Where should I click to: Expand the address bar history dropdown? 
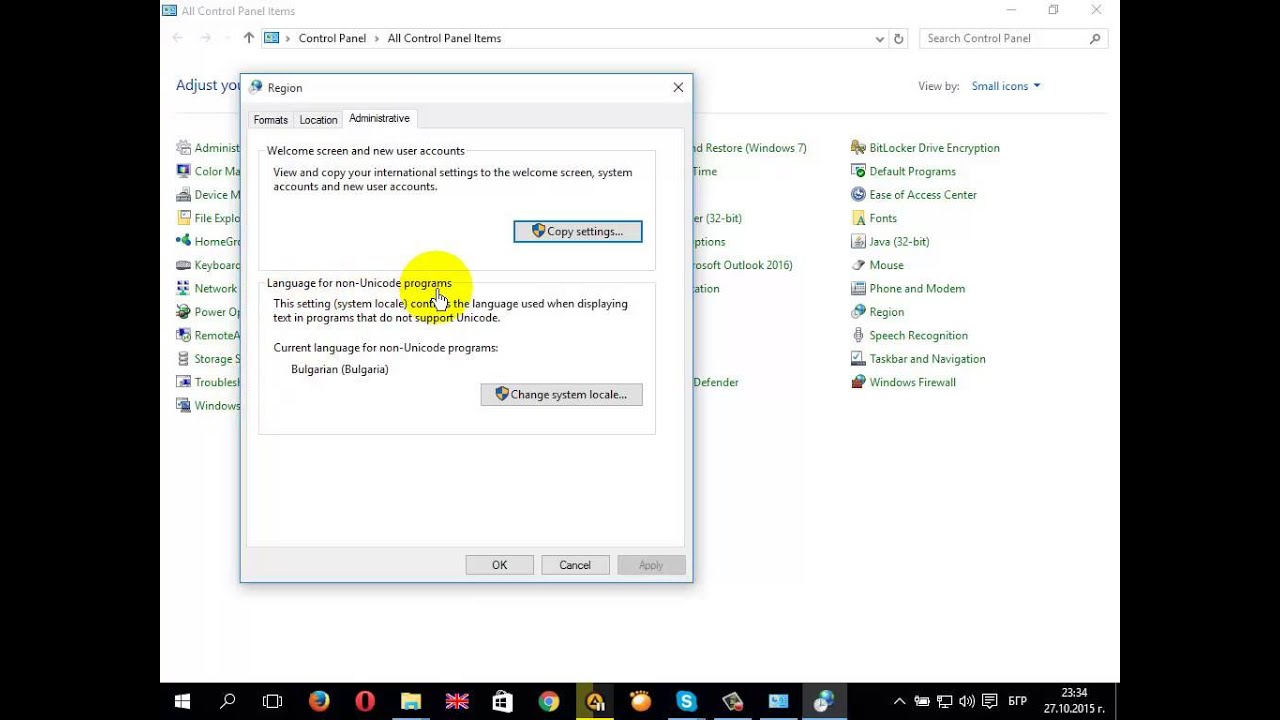click(x=879, y=39)
